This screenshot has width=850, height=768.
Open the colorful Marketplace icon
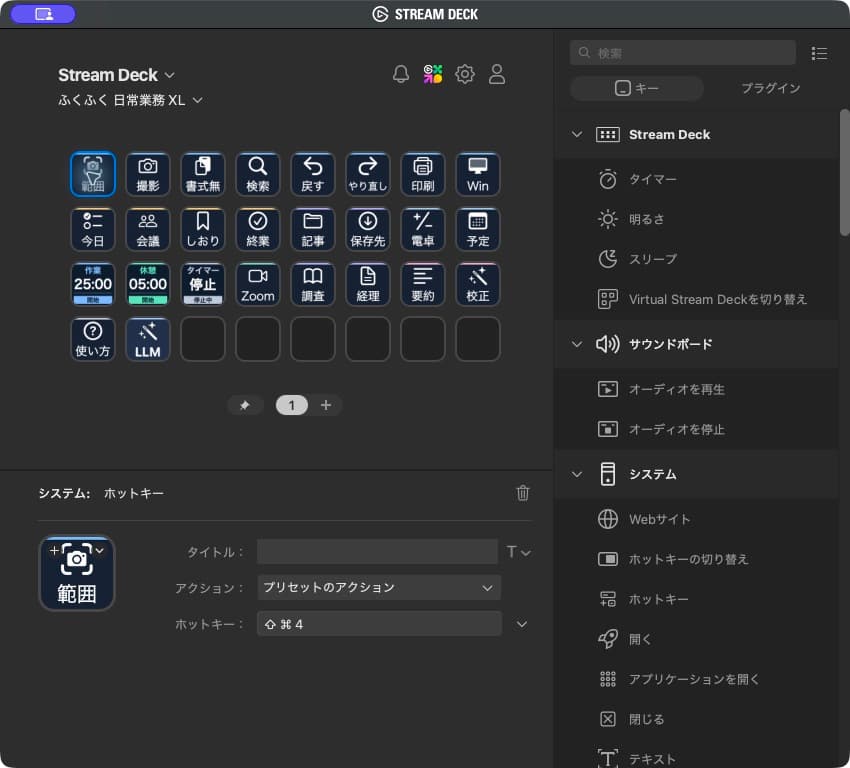(x=433, y=74)
